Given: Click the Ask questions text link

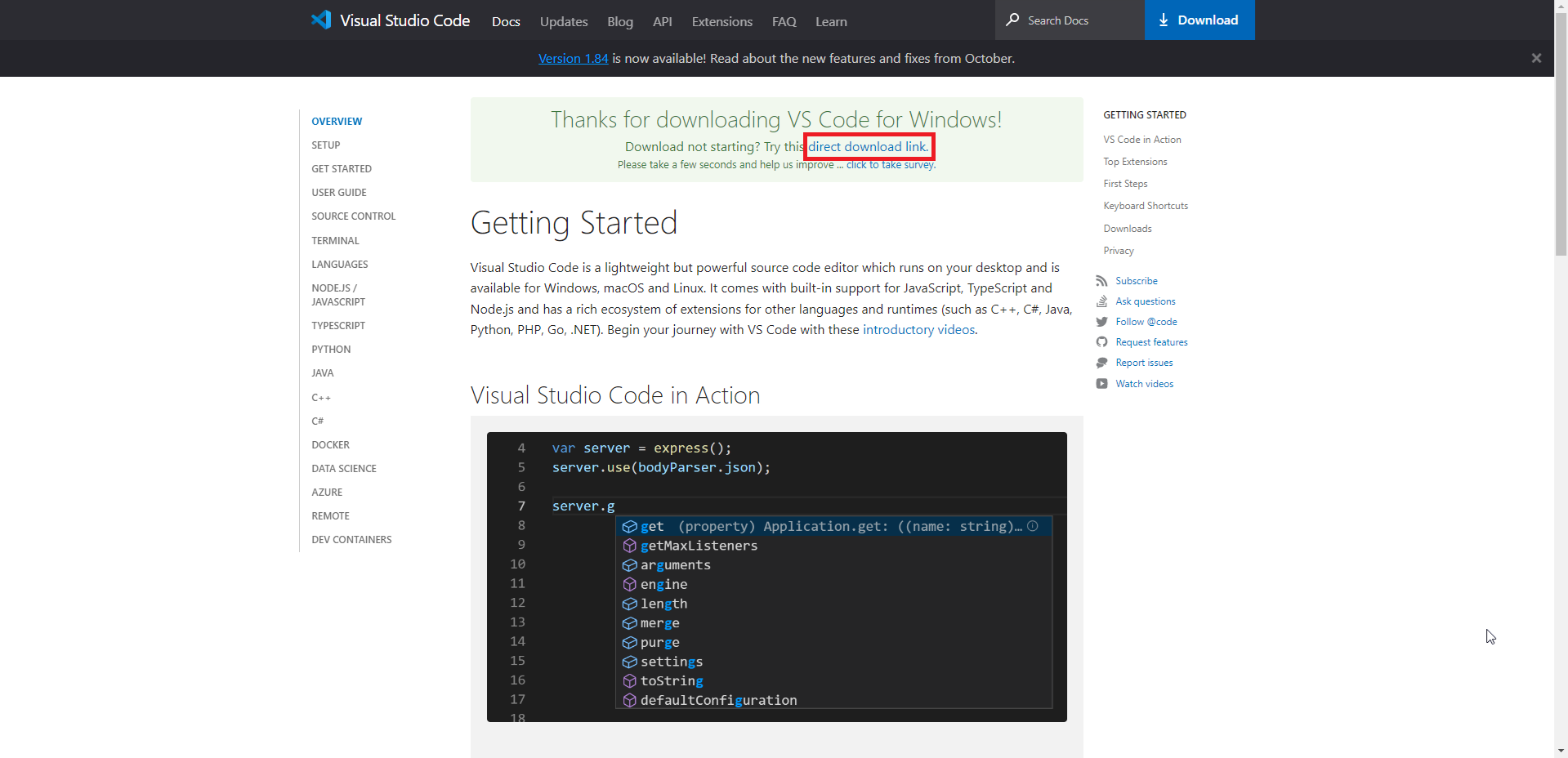Looking at the screenshot, I should click(1146, 301).
